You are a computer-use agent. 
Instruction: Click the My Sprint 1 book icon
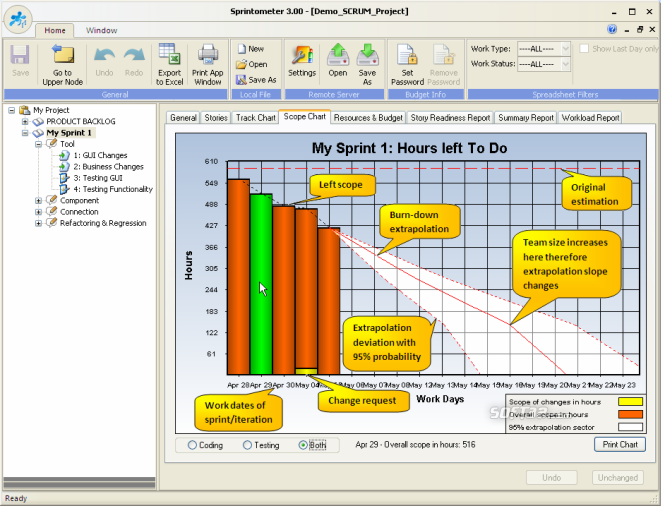pyautogui.click(x=38, y=133)
